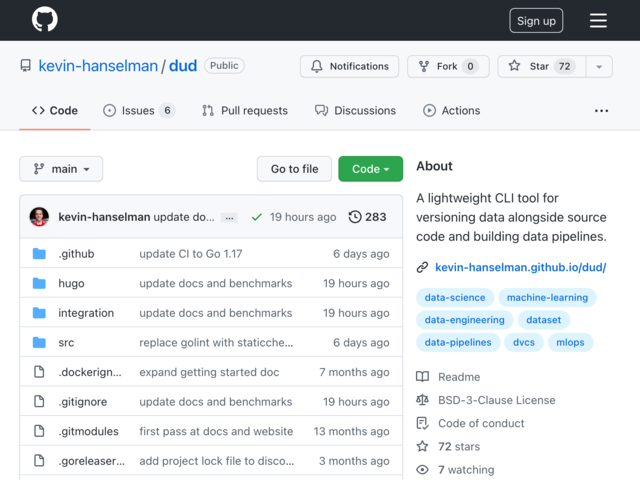Open the 283 commits count
Screen dimensions: 640x480
[x=376, y=217]
